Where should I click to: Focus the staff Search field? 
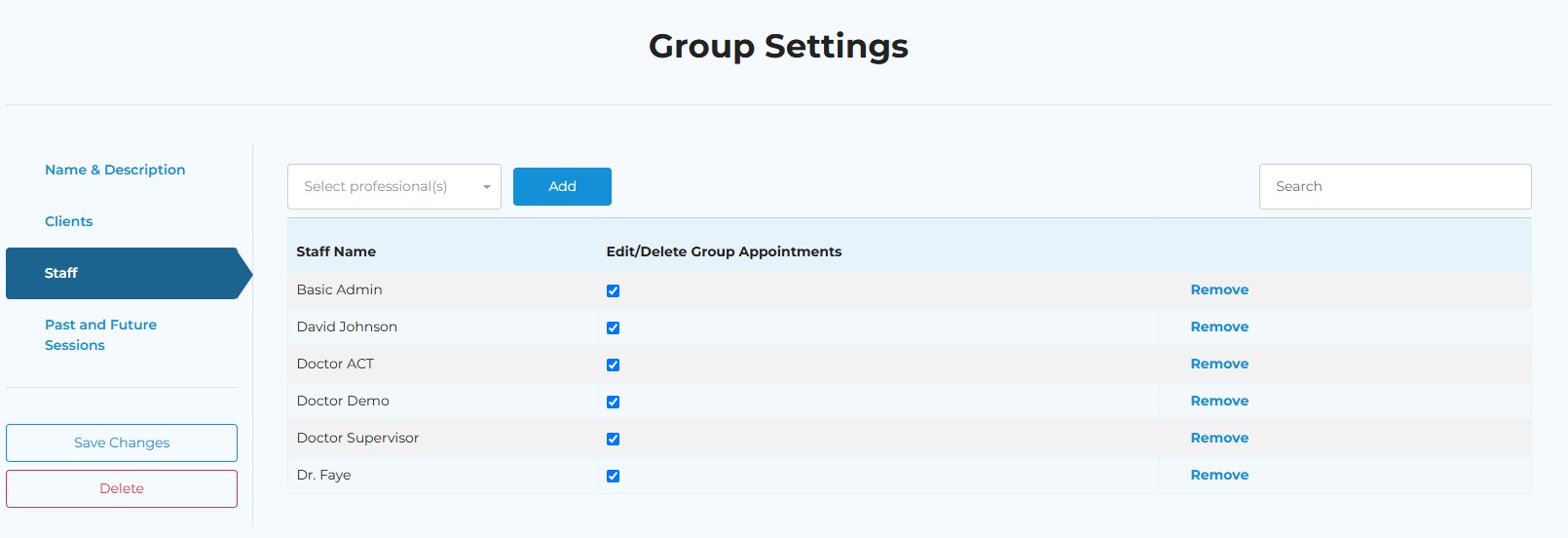tap(1395, 186)
